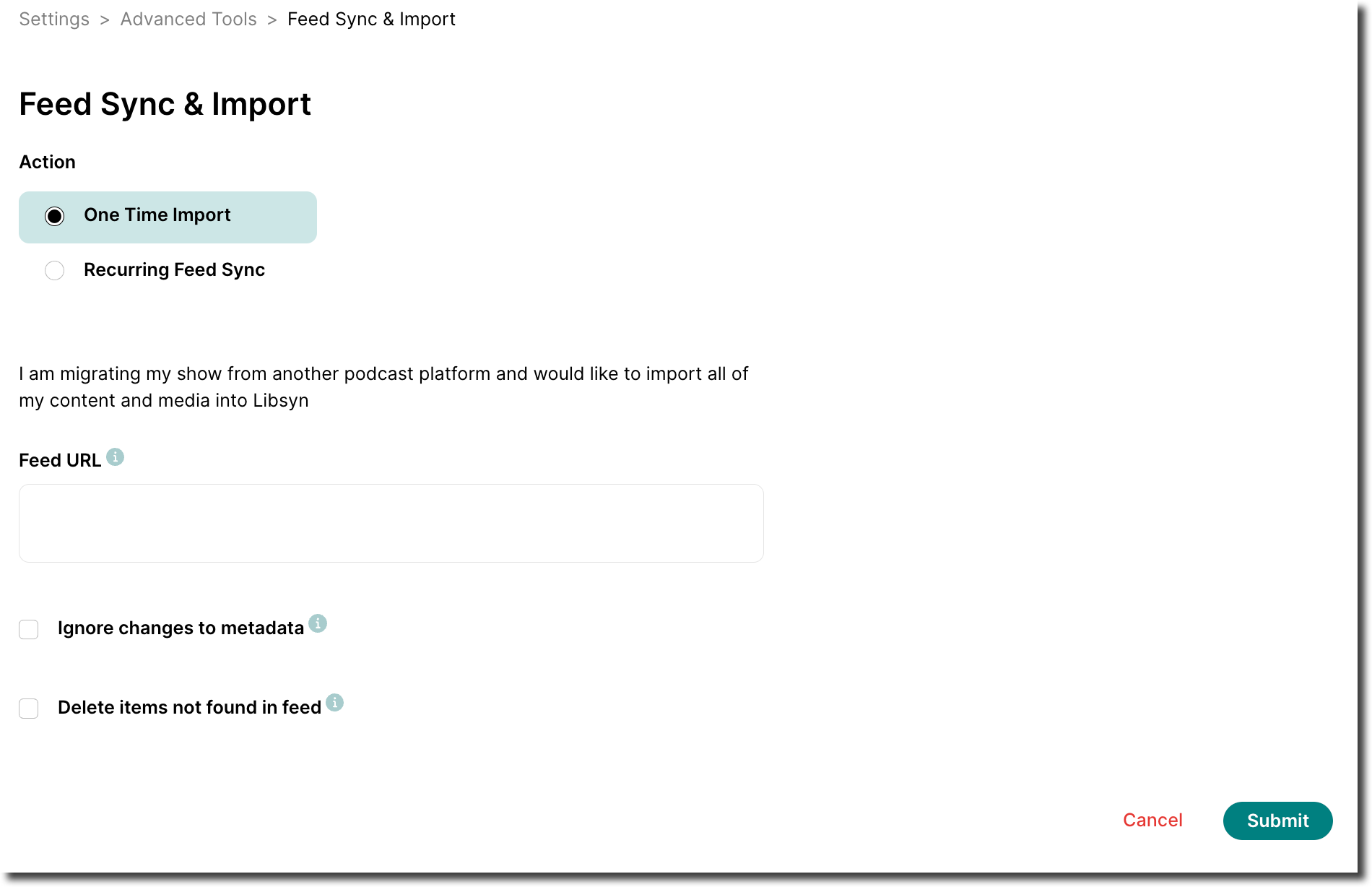1372x887 pixels.
Task: View info for Ignore changes to metadata
Action: pos(318,623)
